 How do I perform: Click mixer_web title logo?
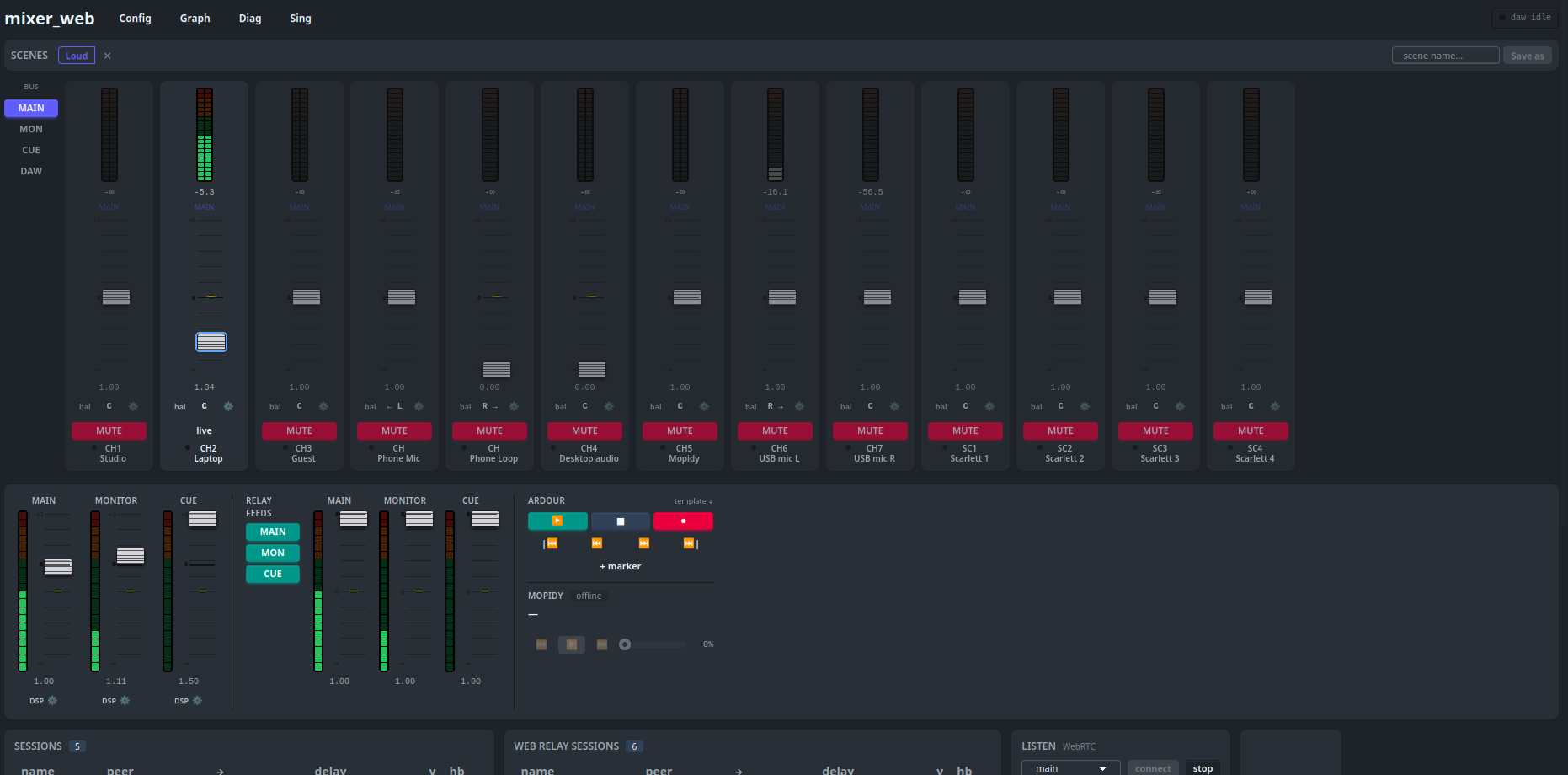tap(50, 19)
